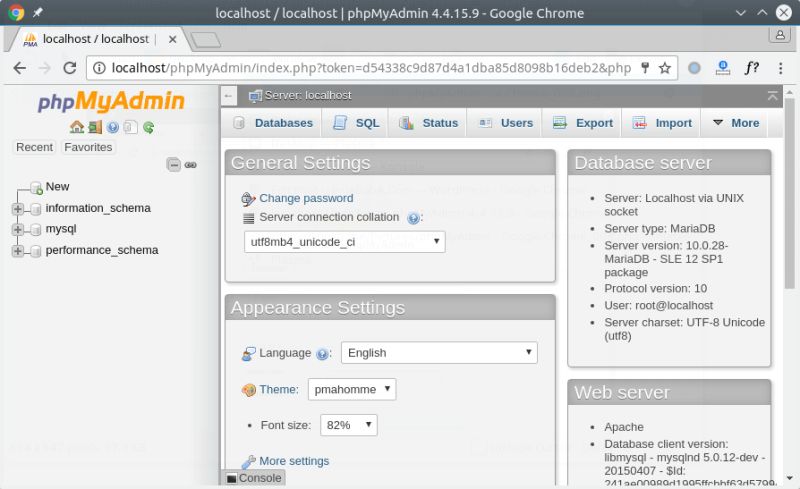Click the pin icon in window title bar

click(38, 13)
